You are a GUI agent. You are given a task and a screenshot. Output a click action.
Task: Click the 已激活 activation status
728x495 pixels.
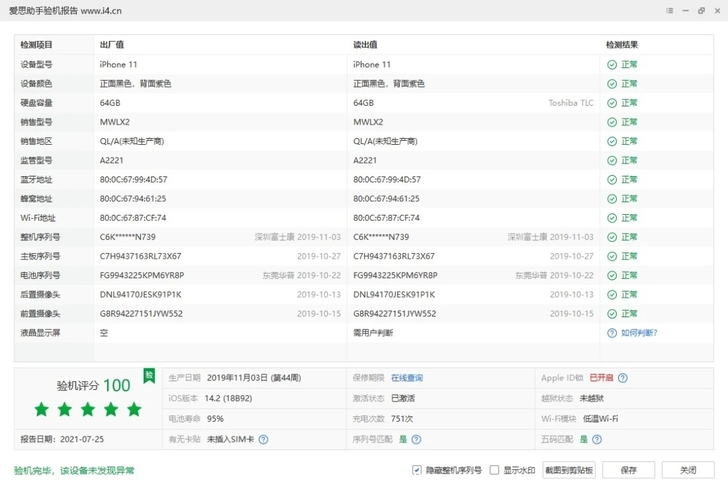tap(403, 398)
